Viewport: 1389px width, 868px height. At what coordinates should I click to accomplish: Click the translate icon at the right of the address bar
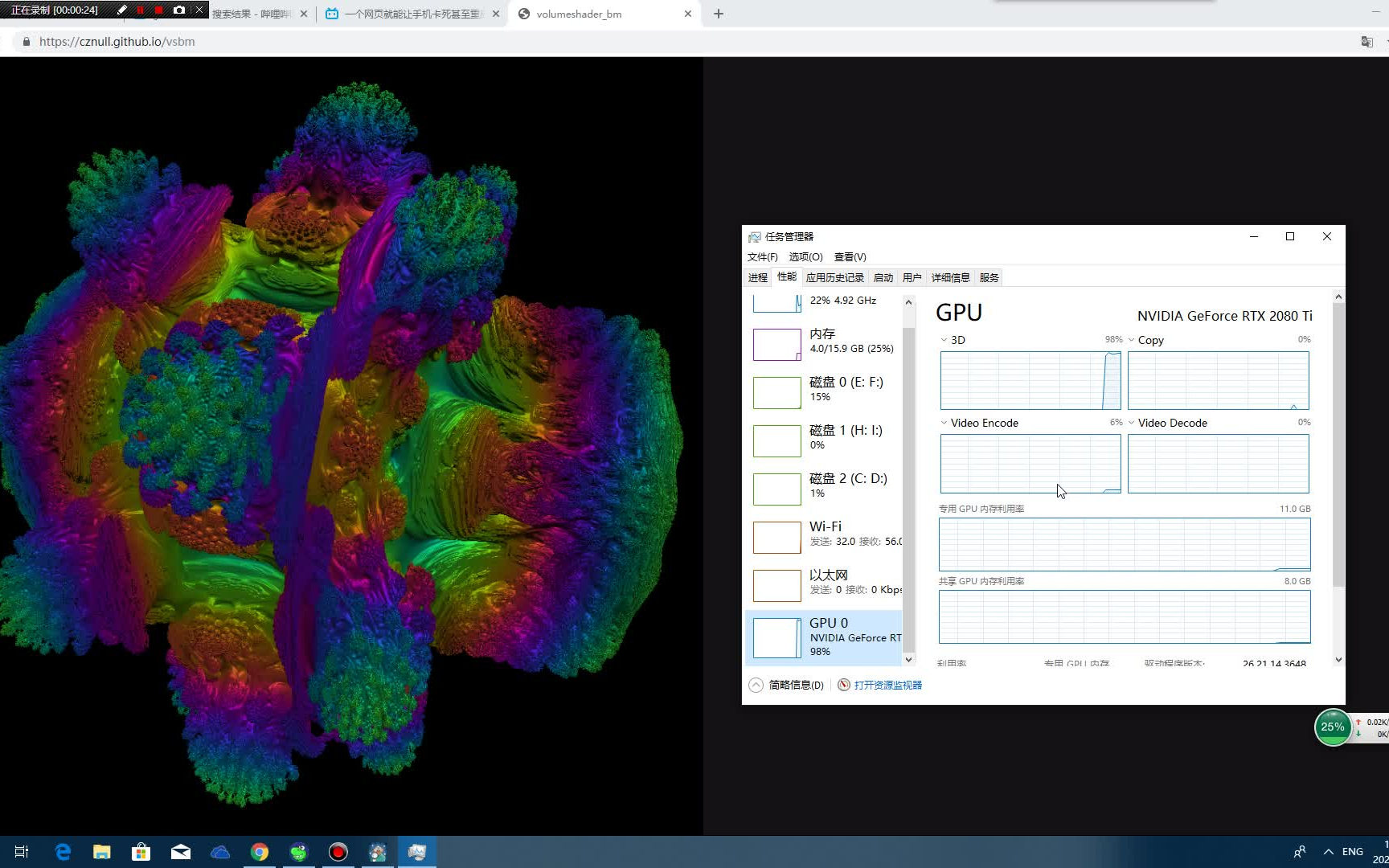click(1366, 41)
